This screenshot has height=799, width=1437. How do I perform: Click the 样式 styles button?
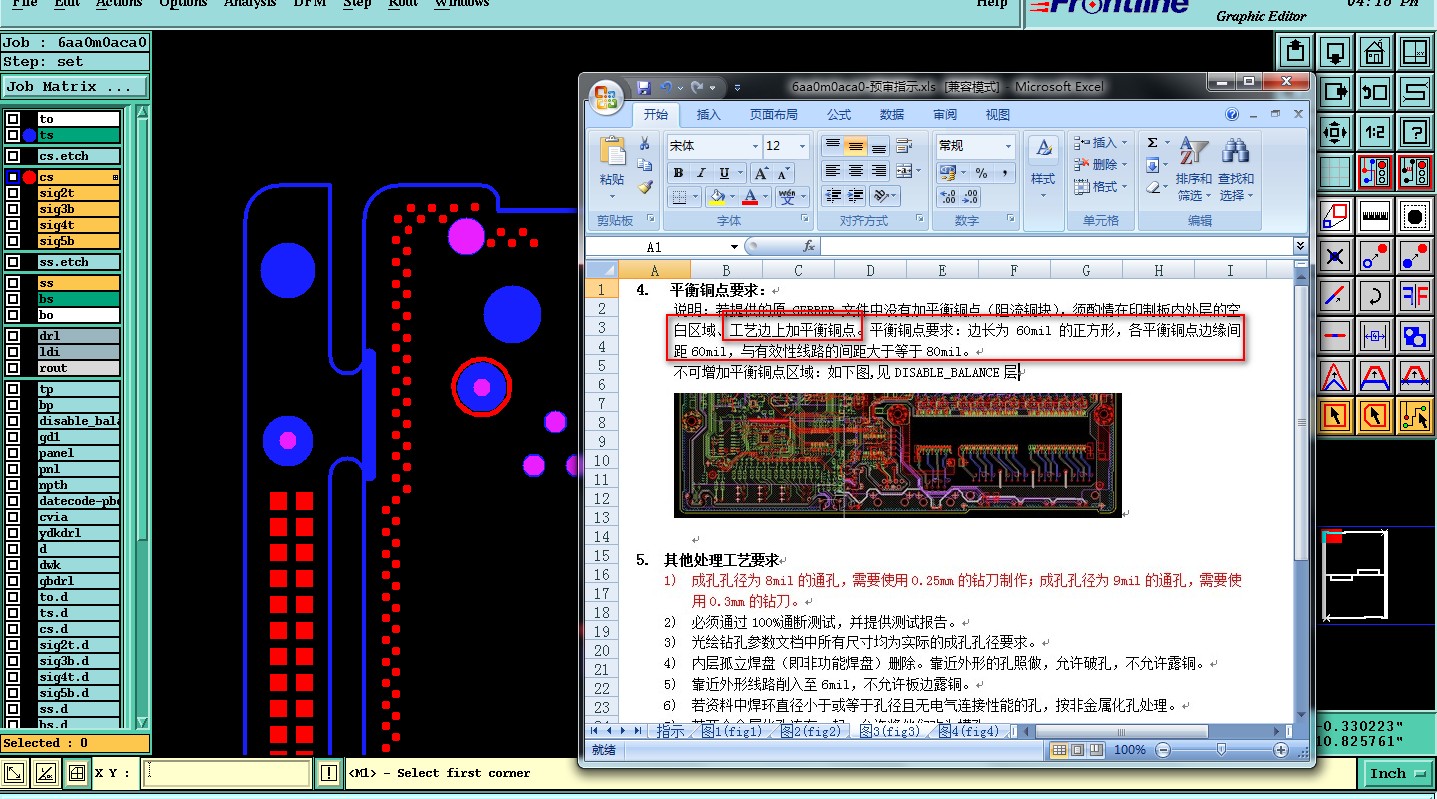(1043, 167)
